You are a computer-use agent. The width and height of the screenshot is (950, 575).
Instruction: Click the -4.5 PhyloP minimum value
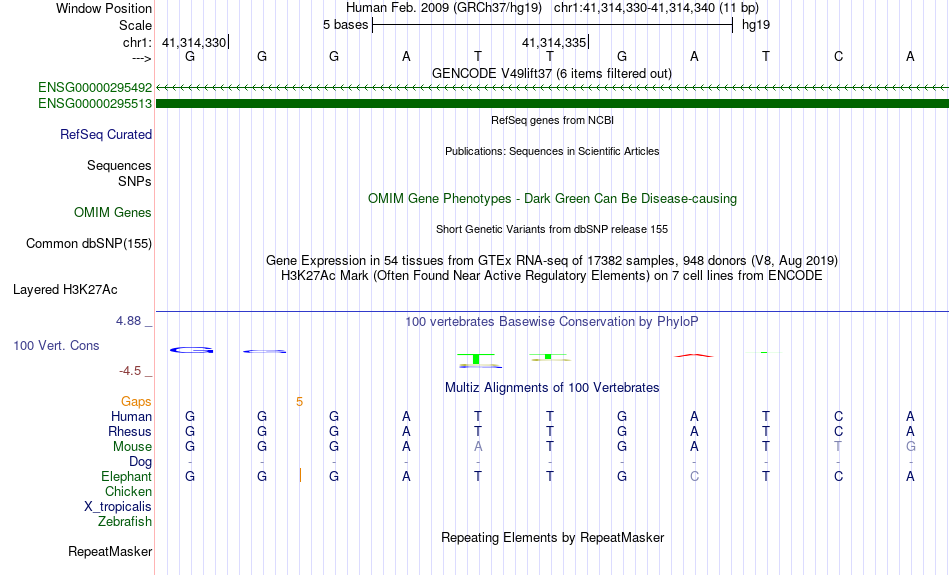coord(130,371)
